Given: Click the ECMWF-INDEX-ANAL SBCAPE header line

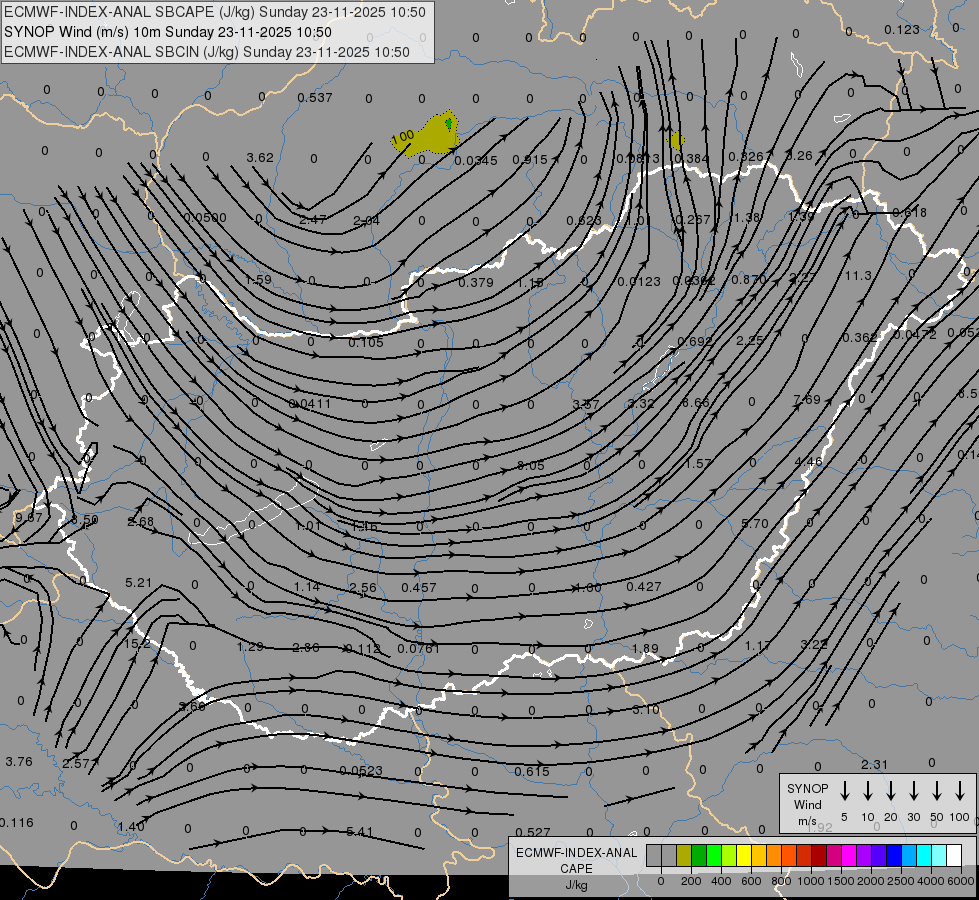Looking at the screenshot, I should [x=215, y=12].
